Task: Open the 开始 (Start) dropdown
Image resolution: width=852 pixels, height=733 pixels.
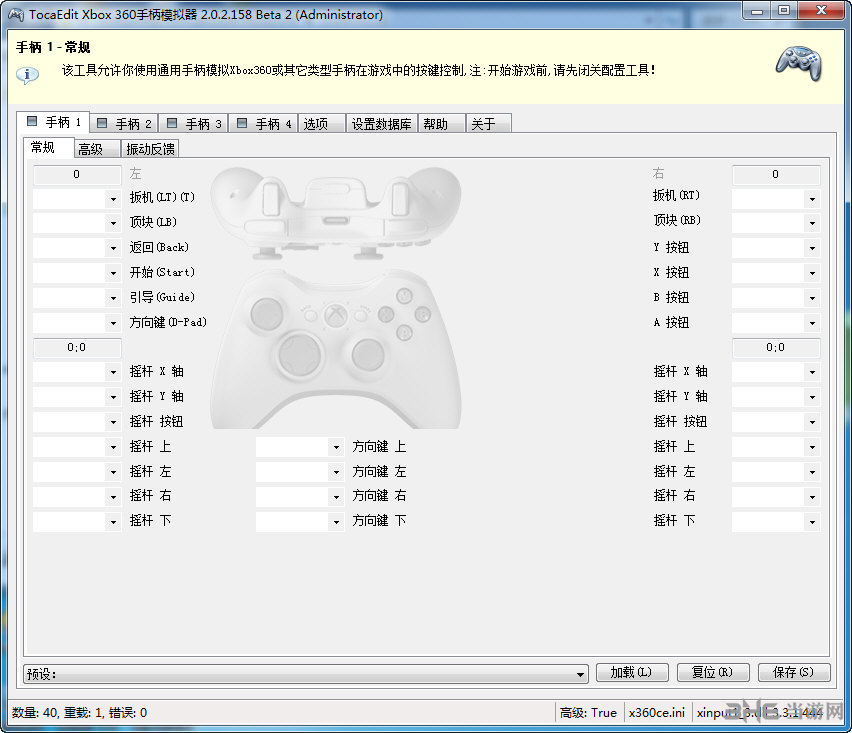Action: point(77,273)
